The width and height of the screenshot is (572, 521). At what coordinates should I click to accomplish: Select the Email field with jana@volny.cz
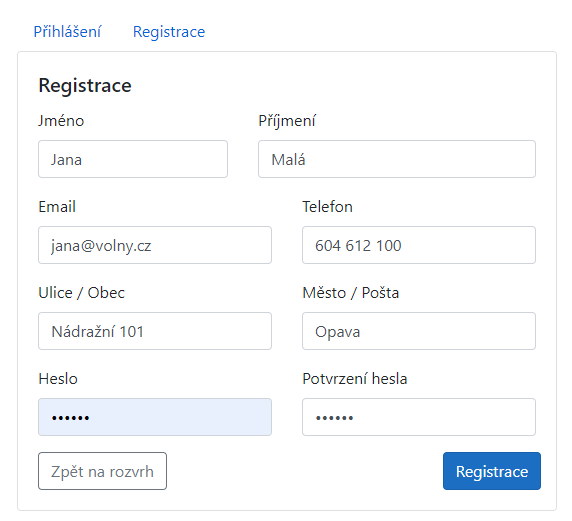point(155,245)
